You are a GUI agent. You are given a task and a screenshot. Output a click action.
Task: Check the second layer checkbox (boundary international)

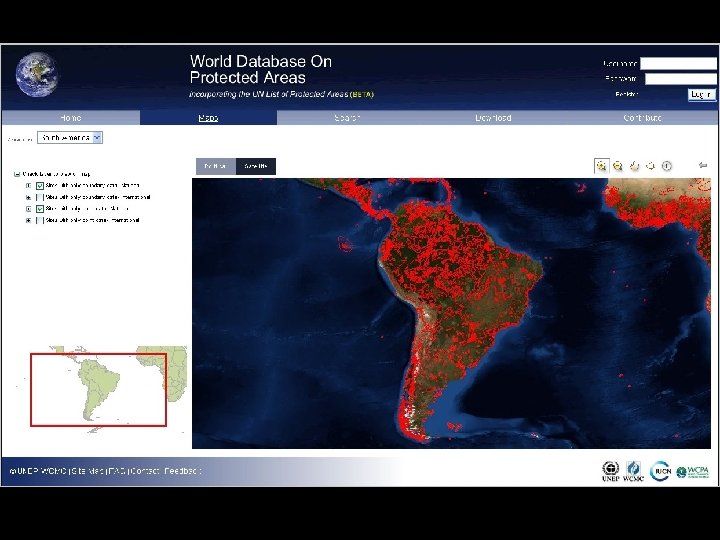tap(40, 197)
